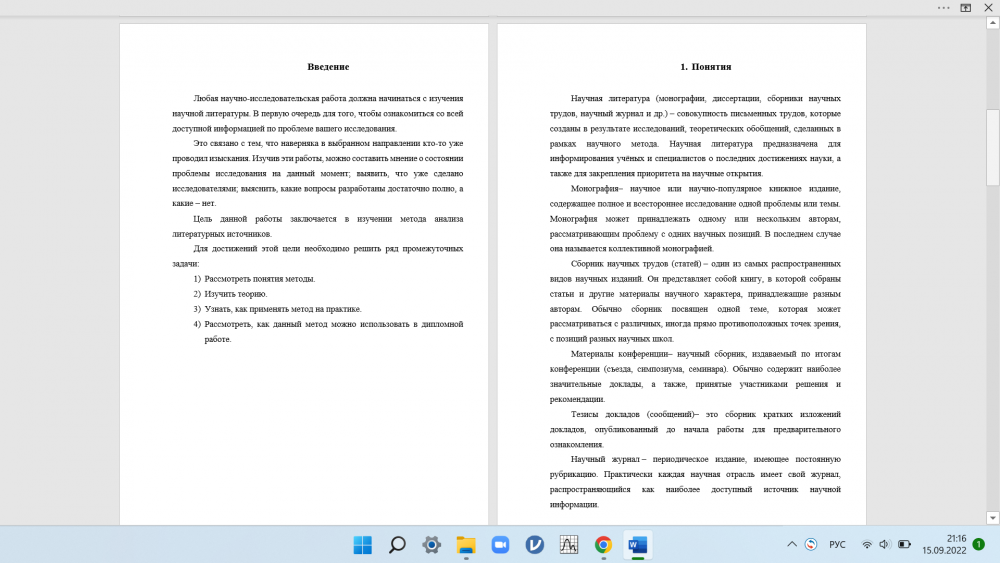This screenshot has width=1000, height=563.
Task: Click the ribbon display options icon
Action: pyautogui.click(x=966, y=7)
